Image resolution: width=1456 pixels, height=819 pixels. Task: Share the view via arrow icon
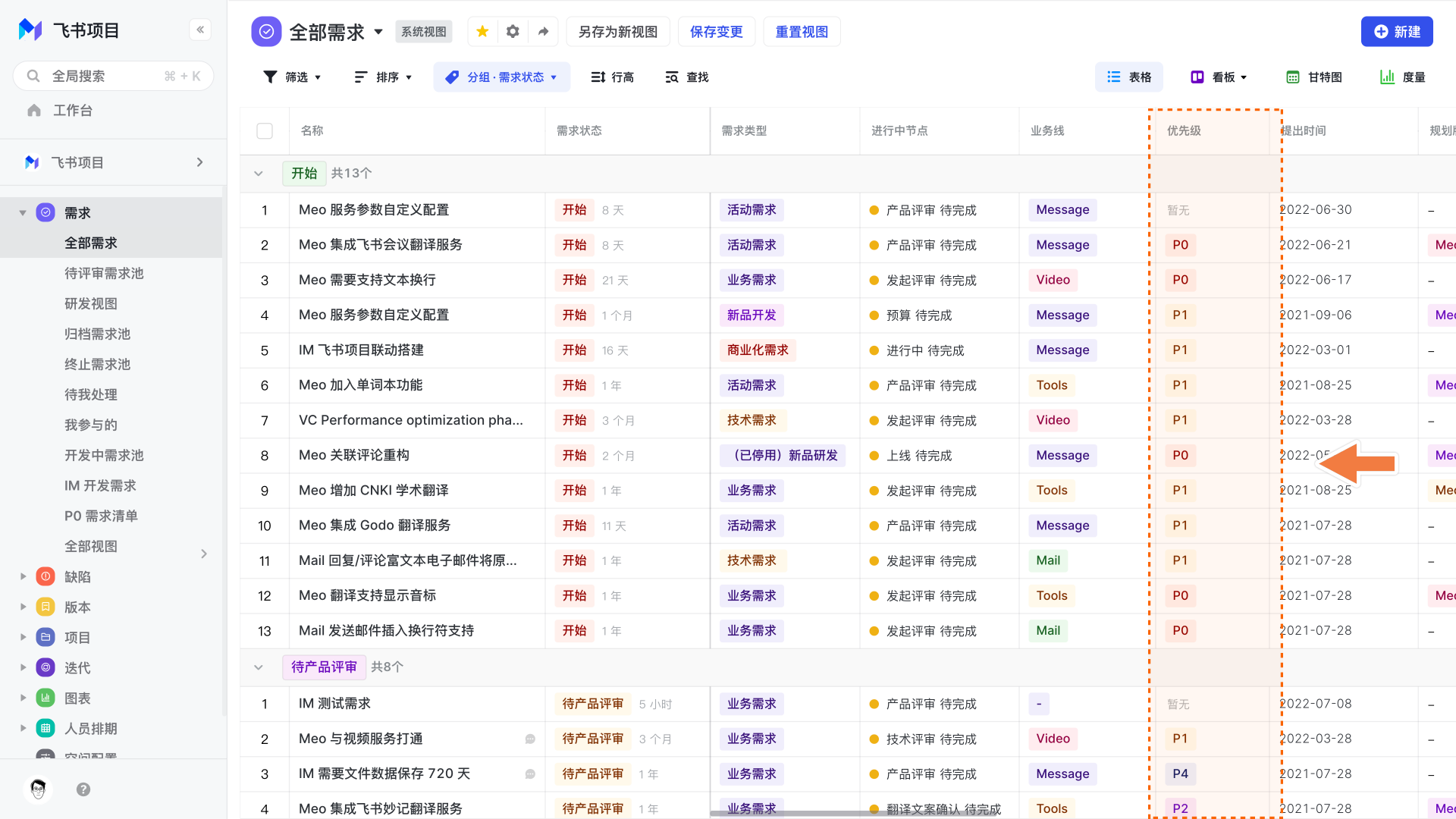(x=543, y=32)
